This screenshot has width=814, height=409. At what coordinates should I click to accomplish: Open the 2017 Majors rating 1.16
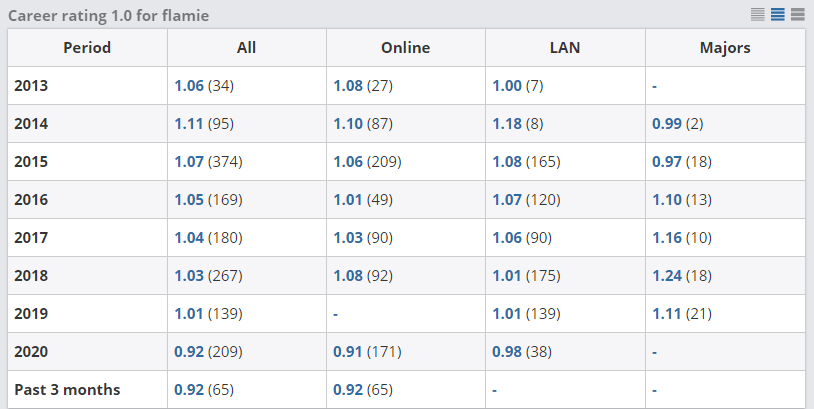667,238
